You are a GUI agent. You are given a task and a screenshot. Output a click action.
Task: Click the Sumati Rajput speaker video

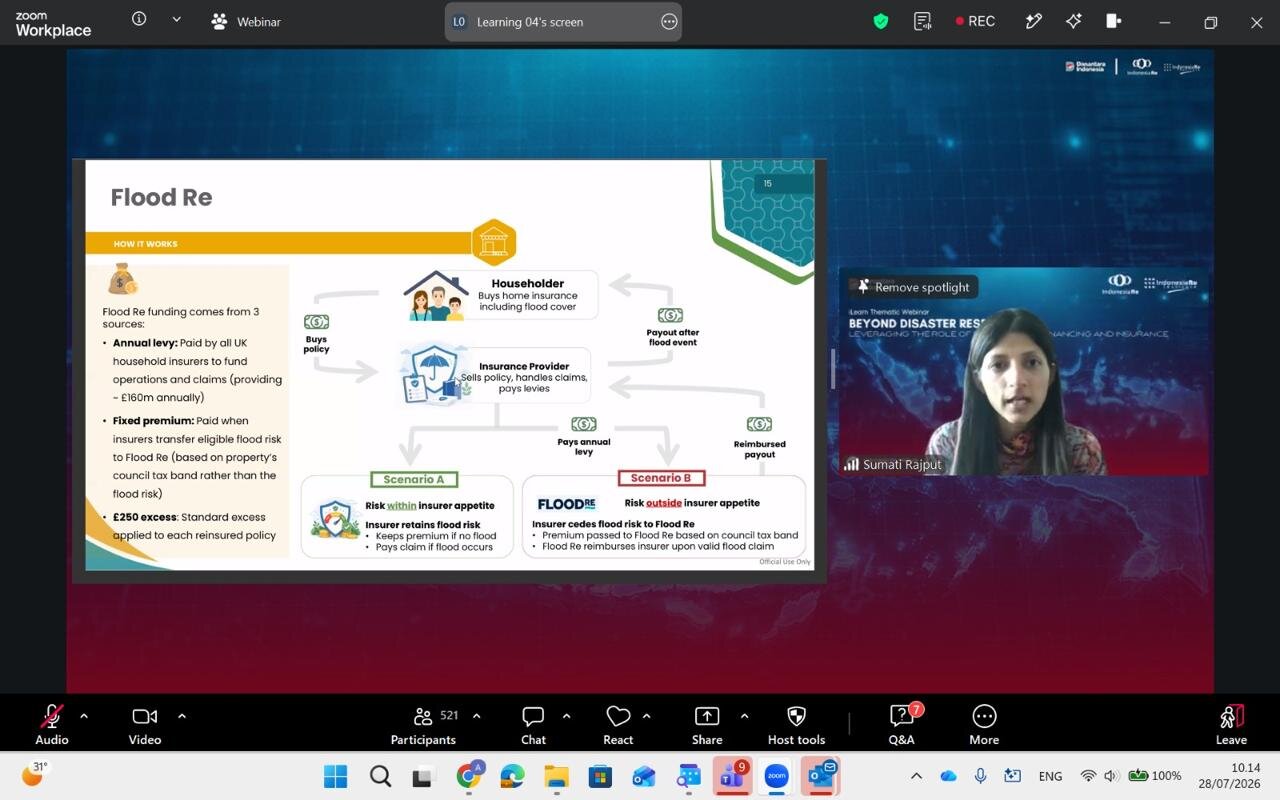click(x=1023, y=371)
